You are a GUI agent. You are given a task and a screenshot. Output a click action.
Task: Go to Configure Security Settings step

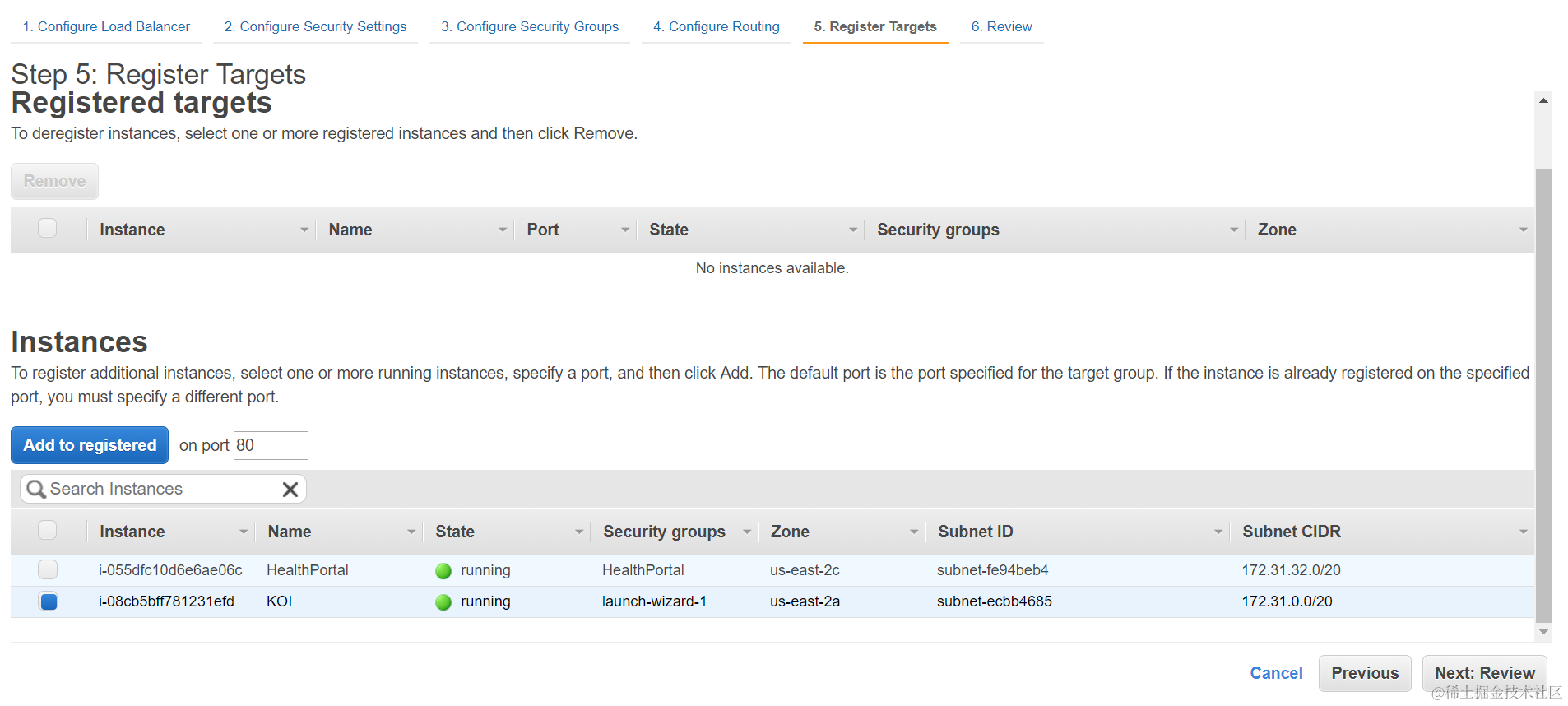point(315,26)
